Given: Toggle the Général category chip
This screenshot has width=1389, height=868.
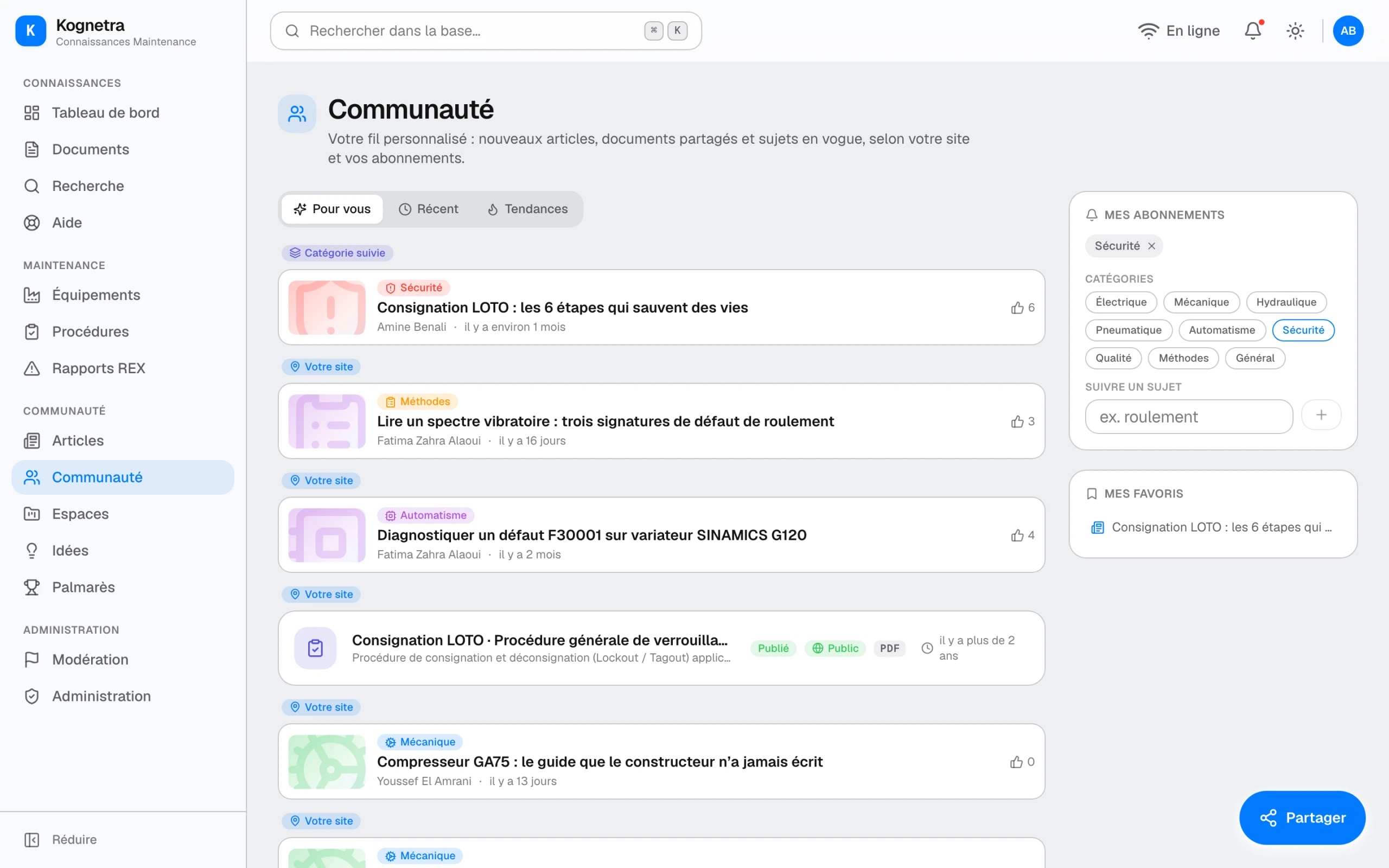Looking at the screenshot, I should 1254,359.
